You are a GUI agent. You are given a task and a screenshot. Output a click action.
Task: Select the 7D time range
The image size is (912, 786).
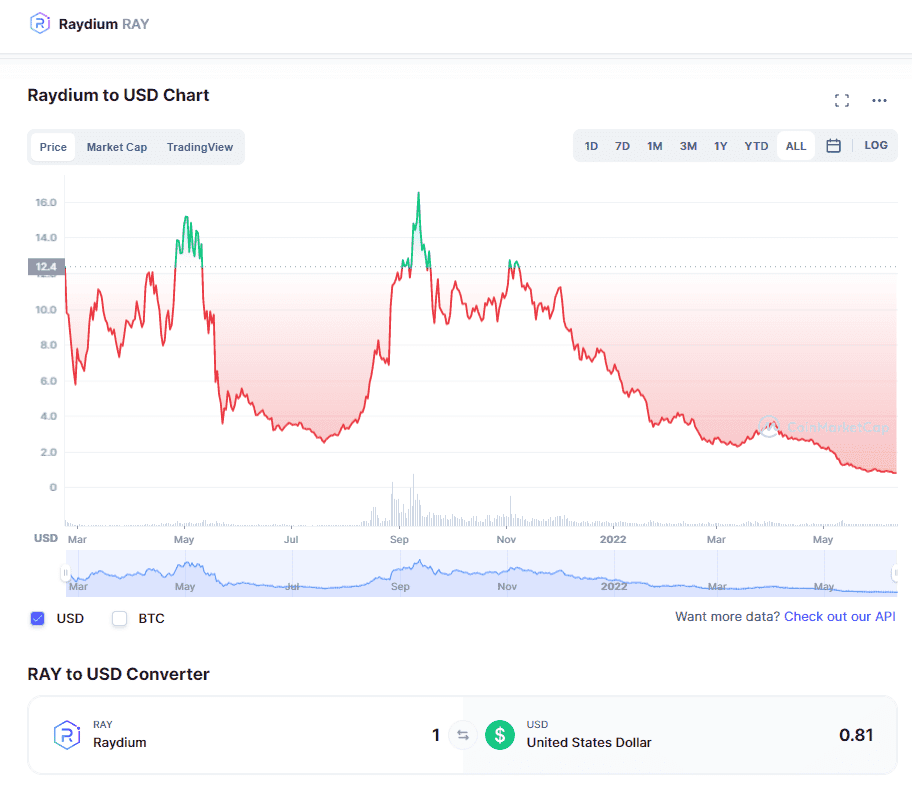[x=622, y=146]
